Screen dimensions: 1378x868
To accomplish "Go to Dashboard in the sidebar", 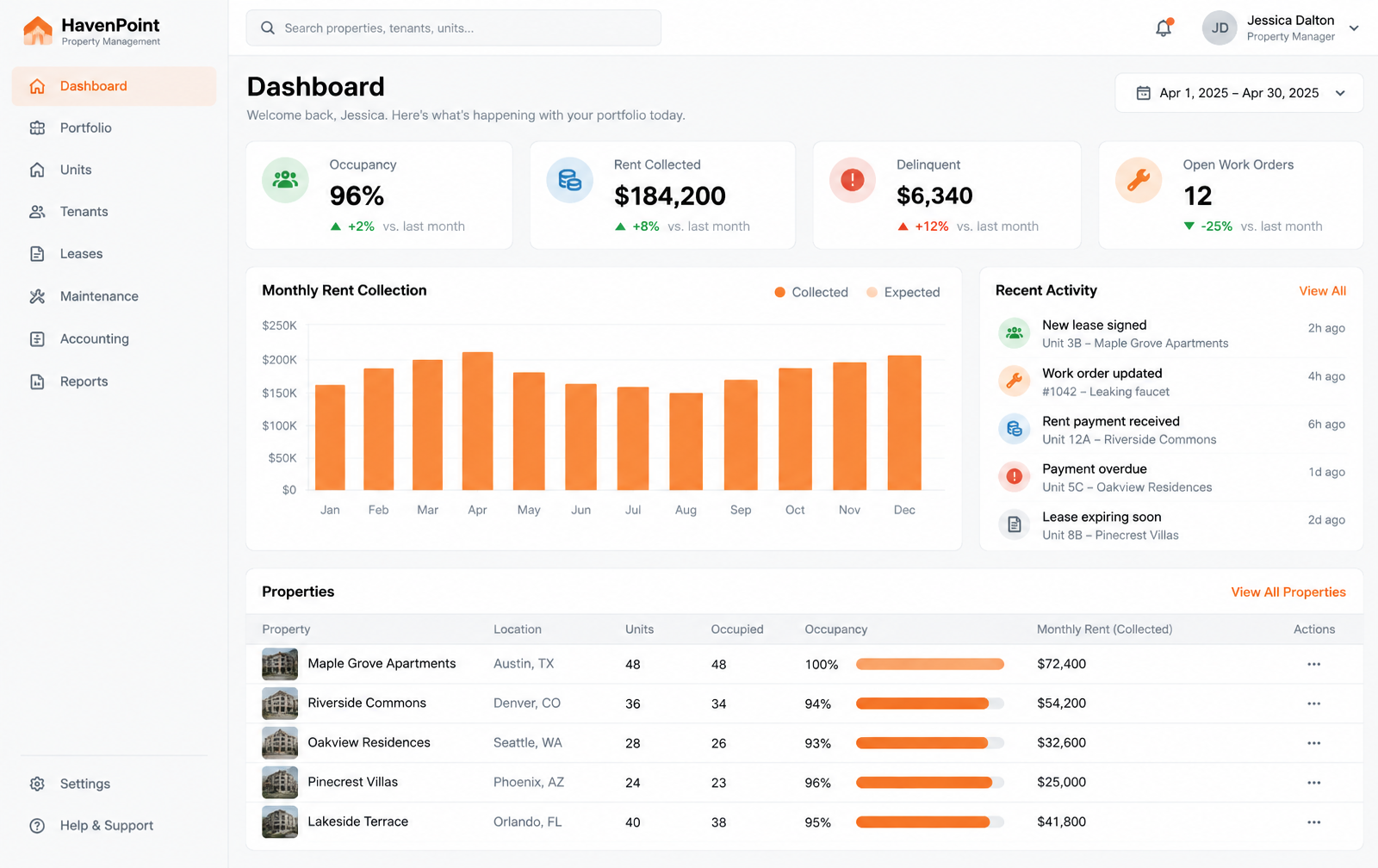I will (114, 86).
